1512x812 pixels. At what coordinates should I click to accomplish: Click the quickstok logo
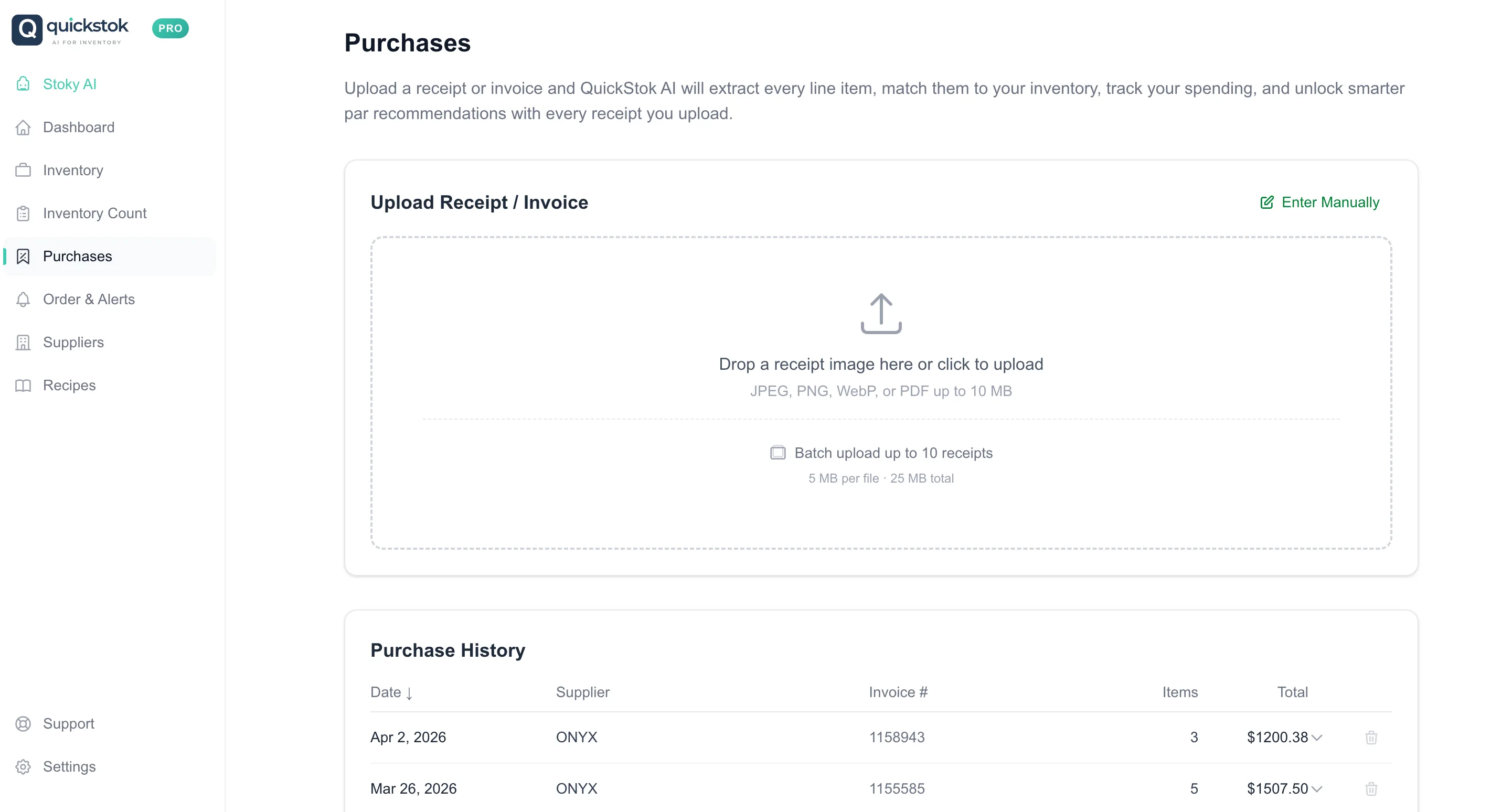pyautogui.click(x=70, y=28)
